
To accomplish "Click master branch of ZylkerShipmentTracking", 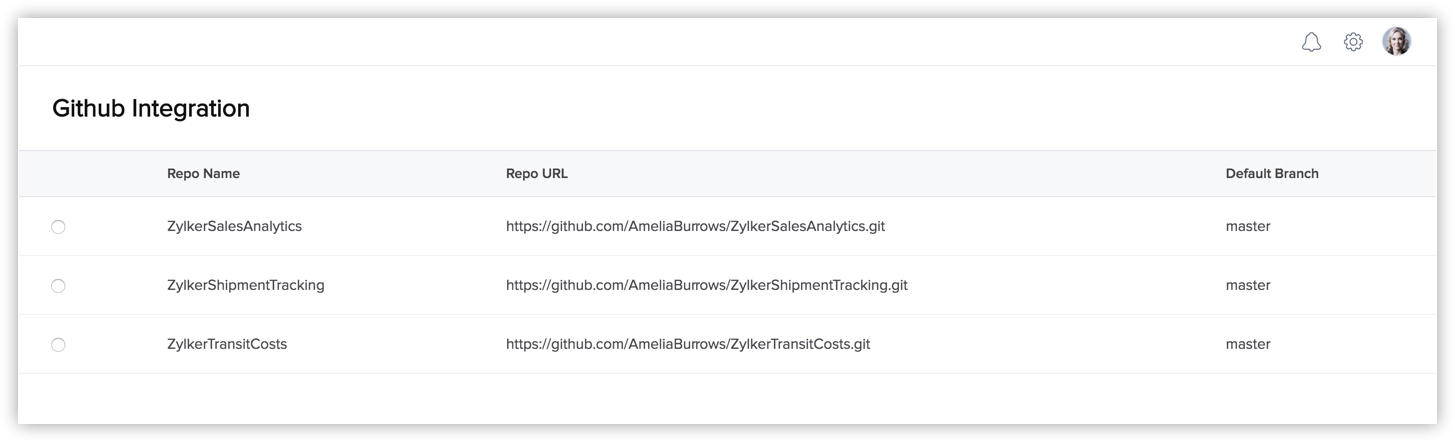I will pos(1248,285).
